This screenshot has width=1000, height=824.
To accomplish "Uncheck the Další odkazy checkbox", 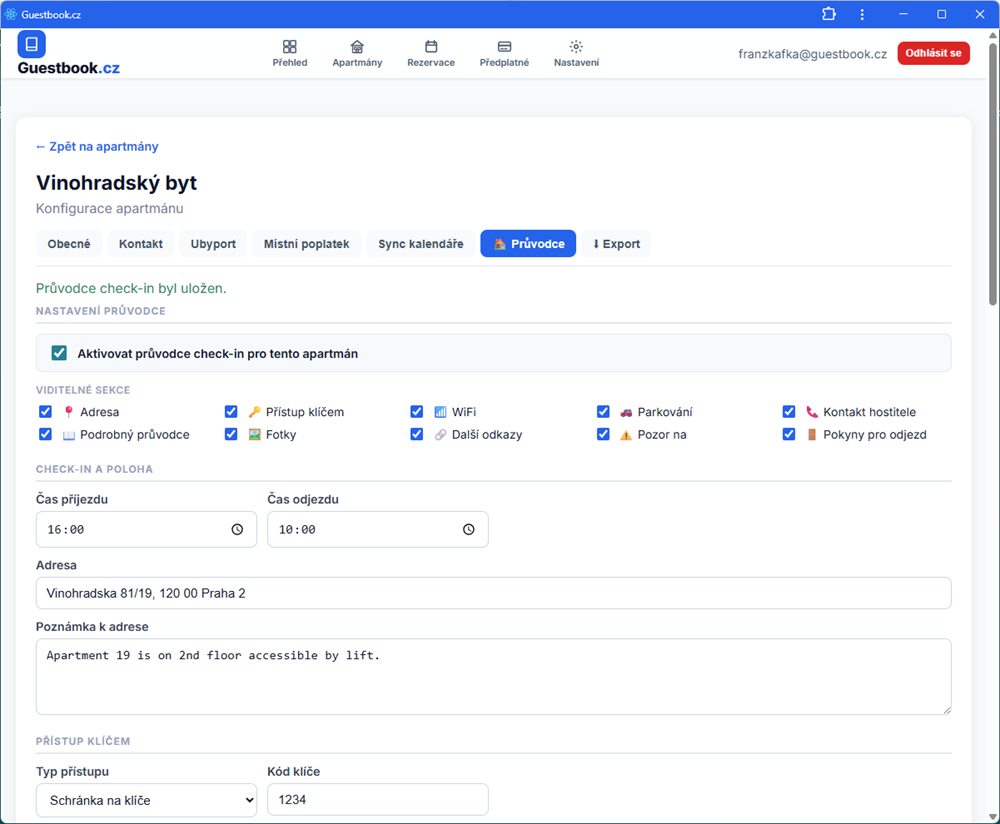I will (x=416, y=434).
